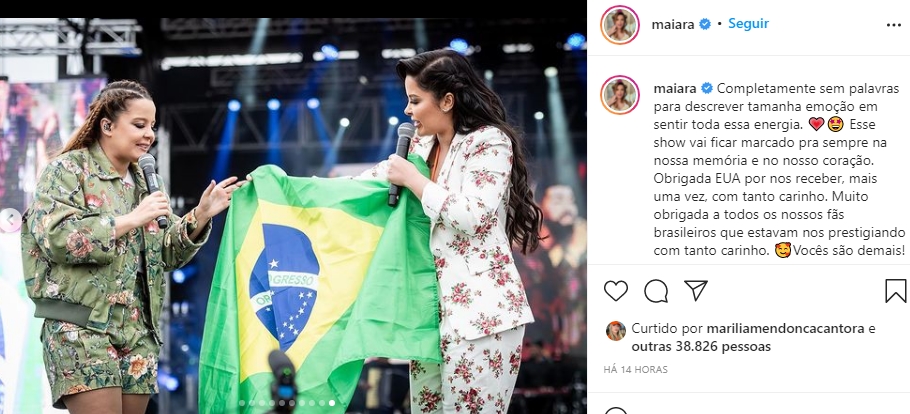Like the post with the heart icon

[616, 290]
